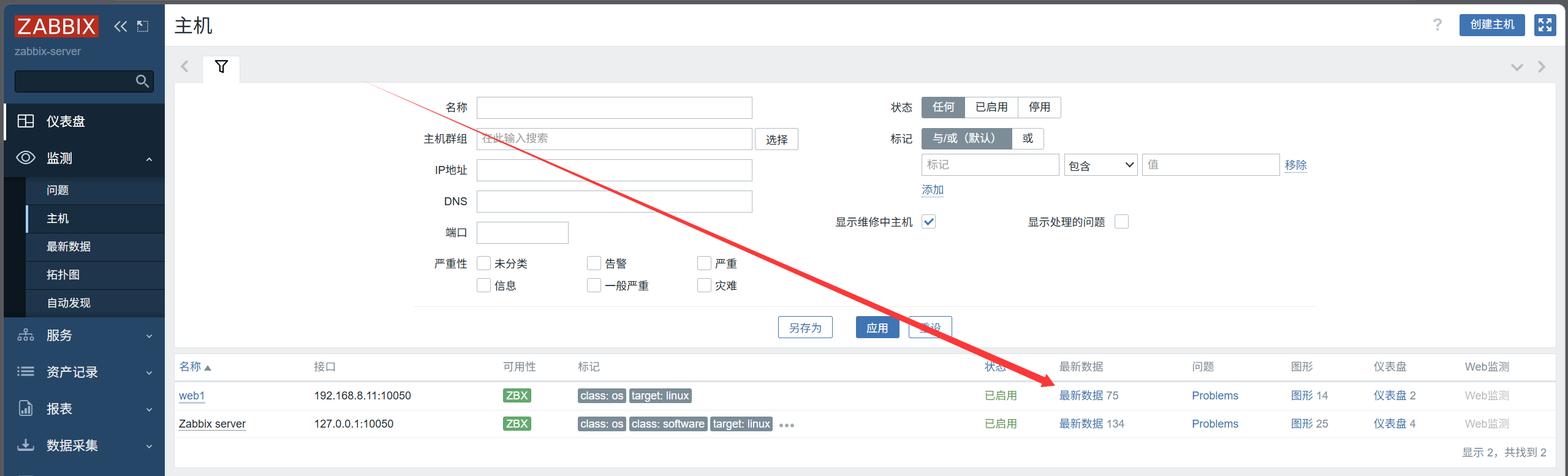Show more tags ellipsis for Zabbix server

787,425
